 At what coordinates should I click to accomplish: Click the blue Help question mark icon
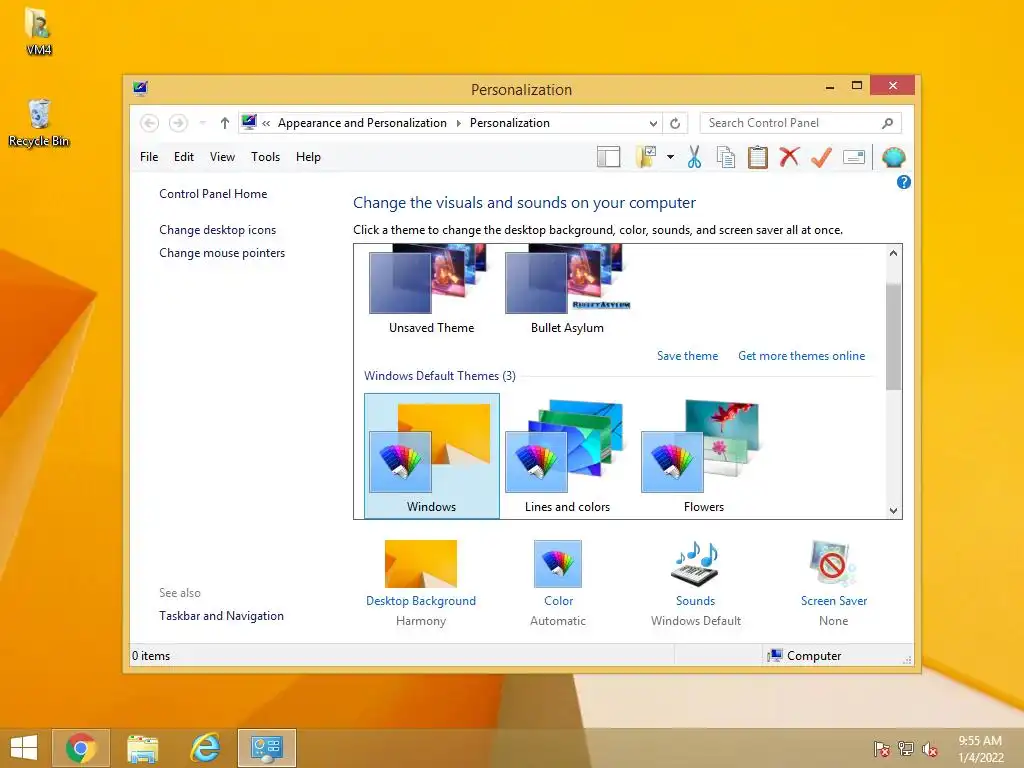[x=903, y=182]
